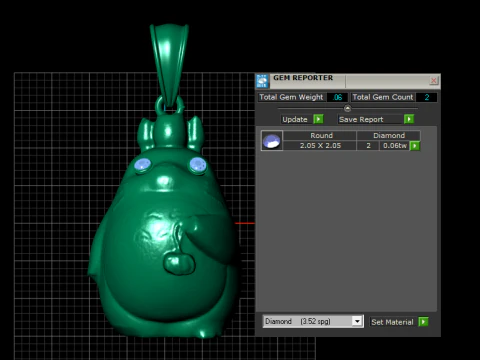480x360 pixels.
Task: Click the 0.06tw weight cell
Action: [x=395, y=146]
